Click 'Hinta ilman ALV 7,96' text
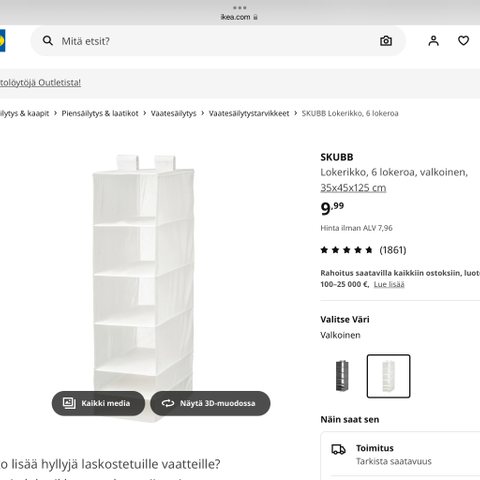480x480 pixels. point(356,228)
